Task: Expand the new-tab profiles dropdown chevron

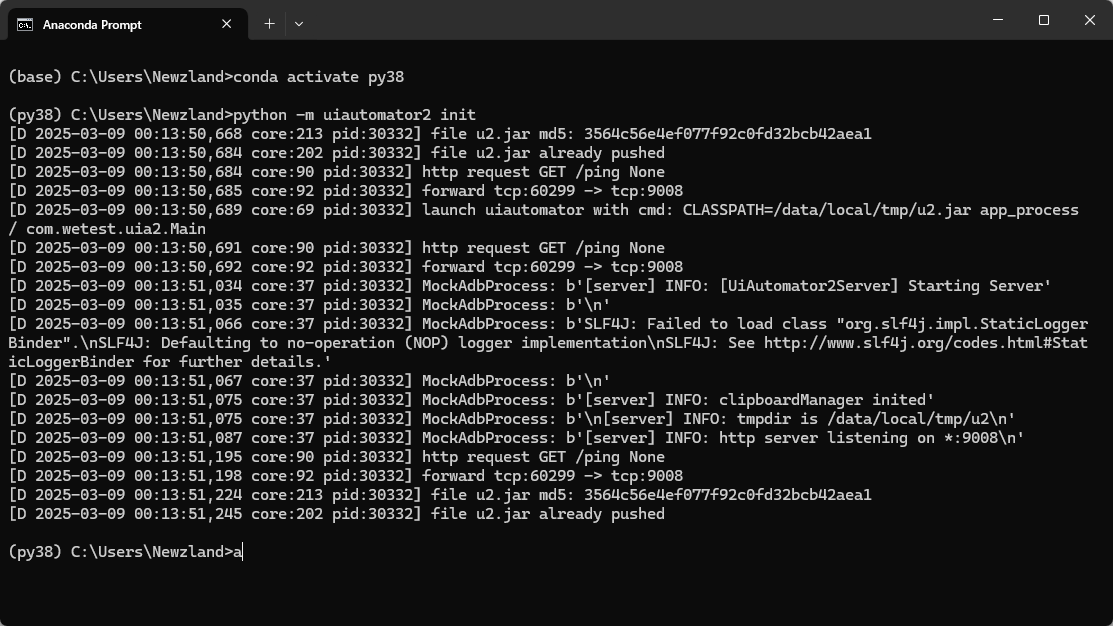Action: click(x=299, y=24)
